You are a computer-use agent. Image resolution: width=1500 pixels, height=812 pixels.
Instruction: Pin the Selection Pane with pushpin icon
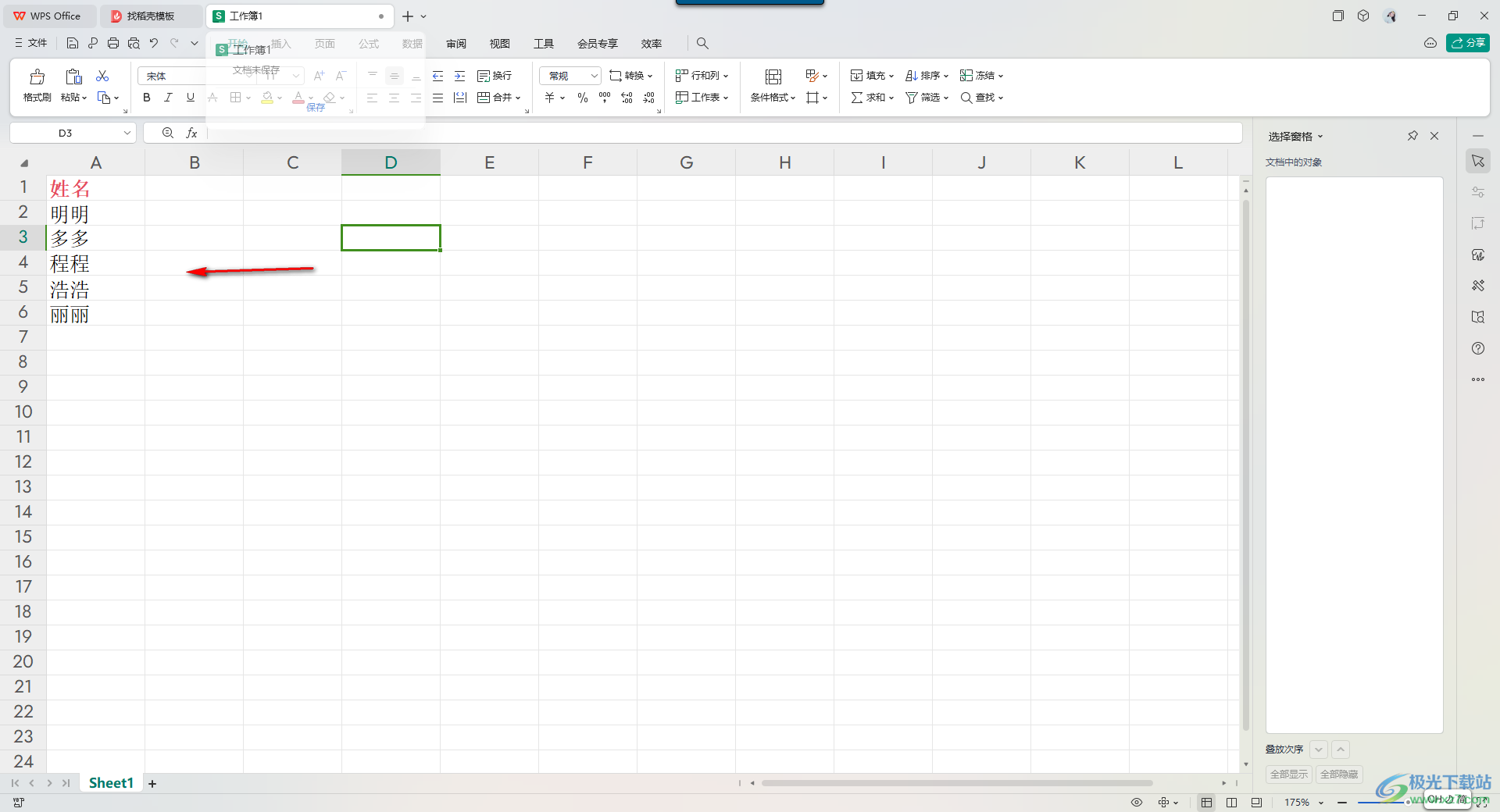[1412, 136]
